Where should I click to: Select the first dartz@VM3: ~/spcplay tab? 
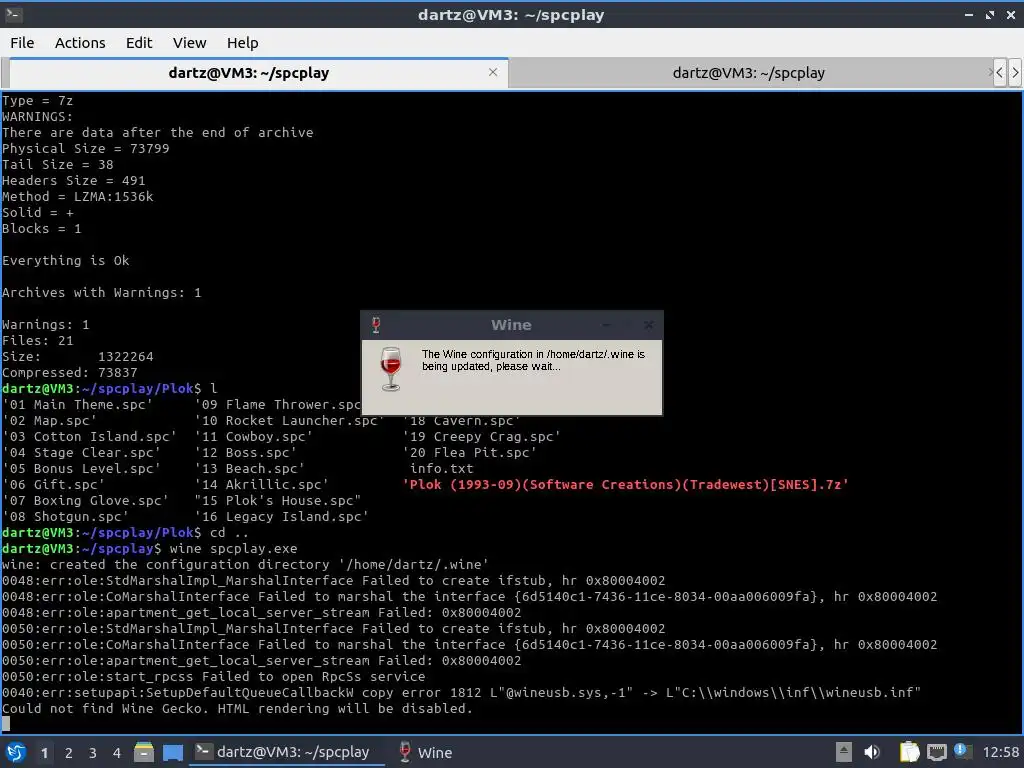coord(249,73)
